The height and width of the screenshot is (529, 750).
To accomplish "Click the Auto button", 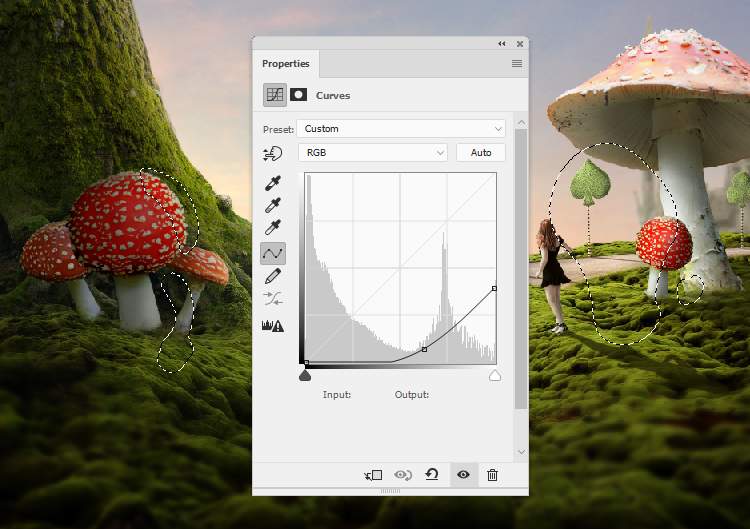I will [481, 153].
